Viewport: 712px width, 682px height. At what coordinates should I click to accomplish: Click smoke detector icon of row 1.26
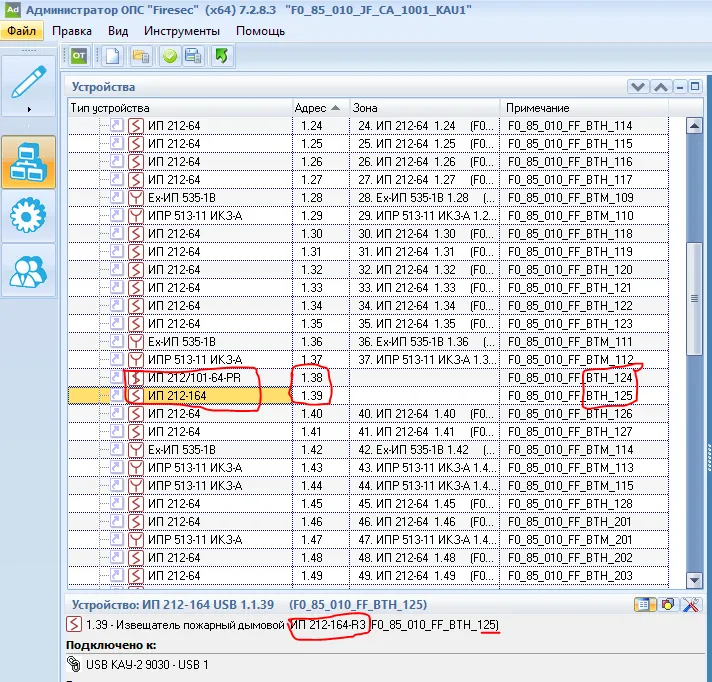(x=136, y=162)
